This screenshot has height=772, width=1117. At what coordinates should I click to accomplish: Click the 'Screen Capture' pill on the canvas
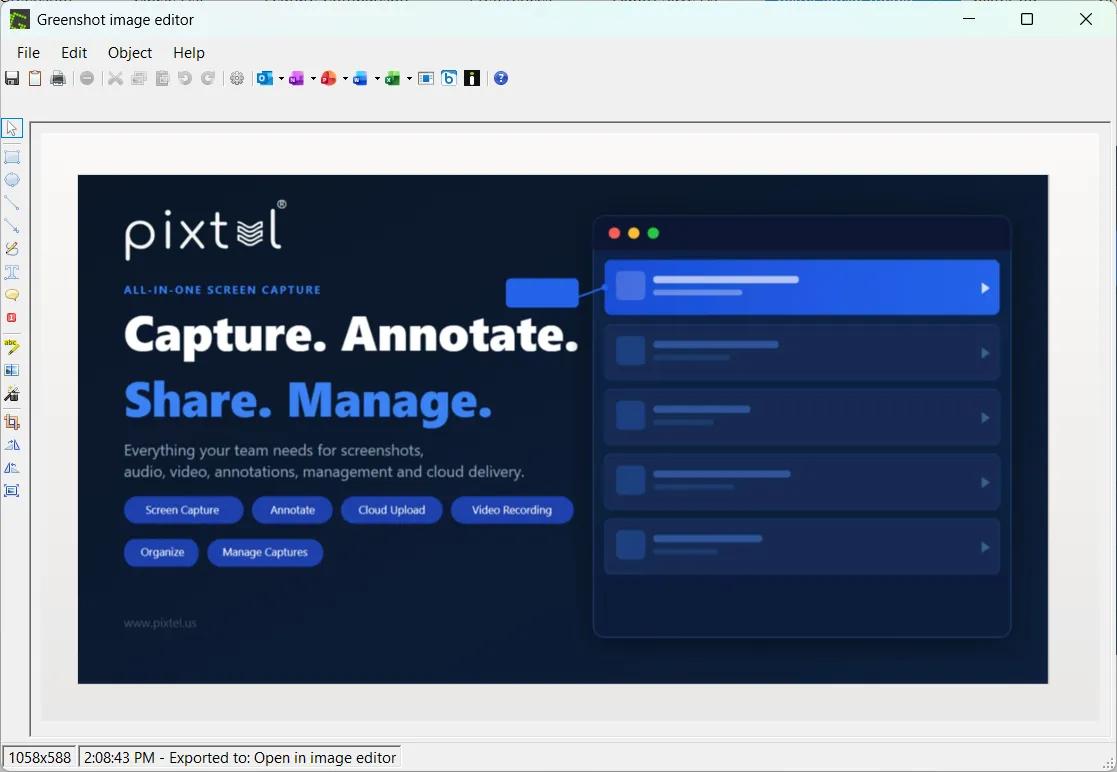(183, 510)
